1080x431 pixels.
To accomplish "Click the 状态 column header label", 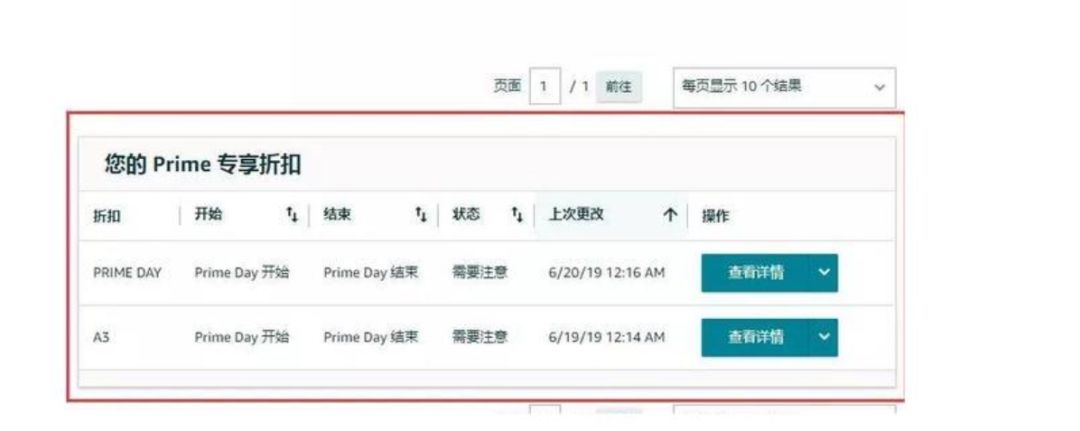I will tap(466, 214).
